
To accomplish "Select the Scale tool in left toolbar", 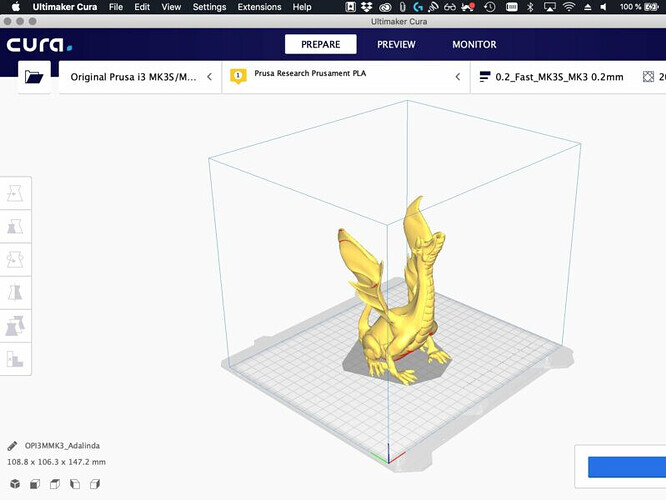I will [x=15, y=226].
